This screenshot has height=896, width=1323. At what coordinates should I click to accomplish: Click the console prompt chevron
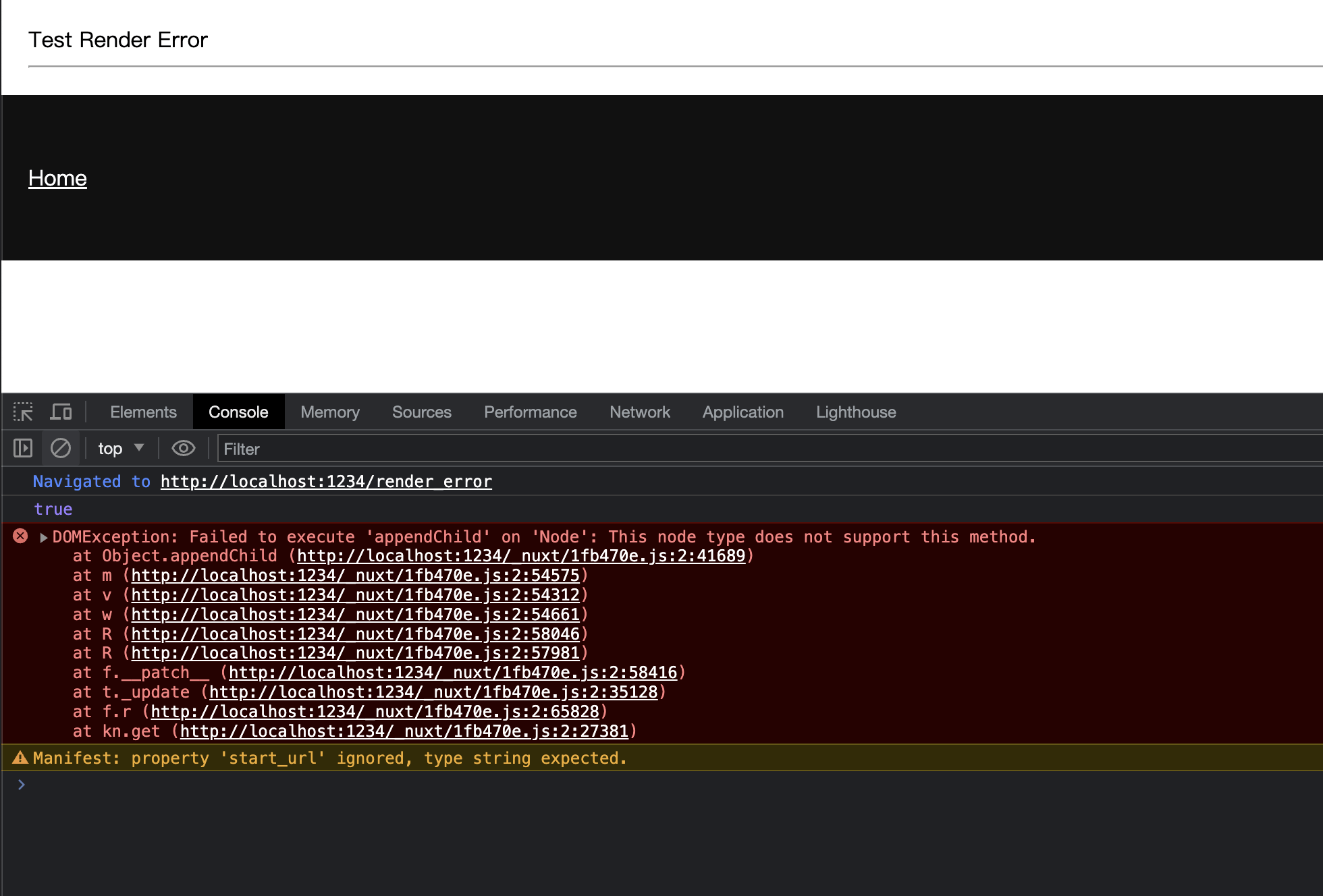(x=22, y=784)
